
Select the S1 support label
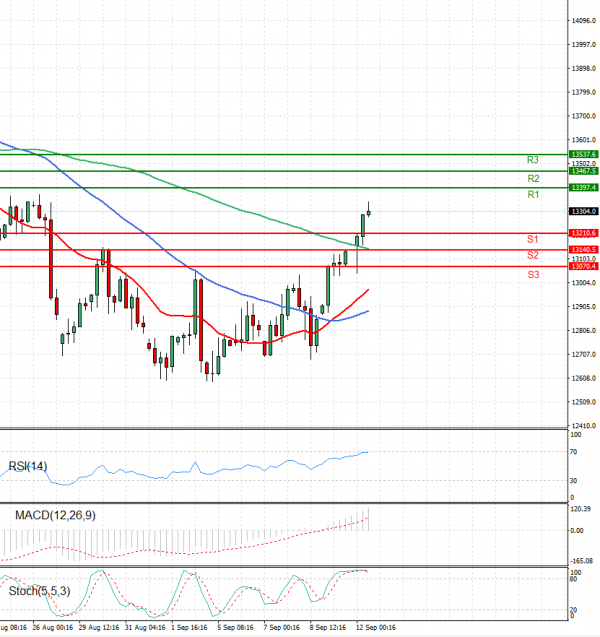pyautogui.click(x=533, y=239)
